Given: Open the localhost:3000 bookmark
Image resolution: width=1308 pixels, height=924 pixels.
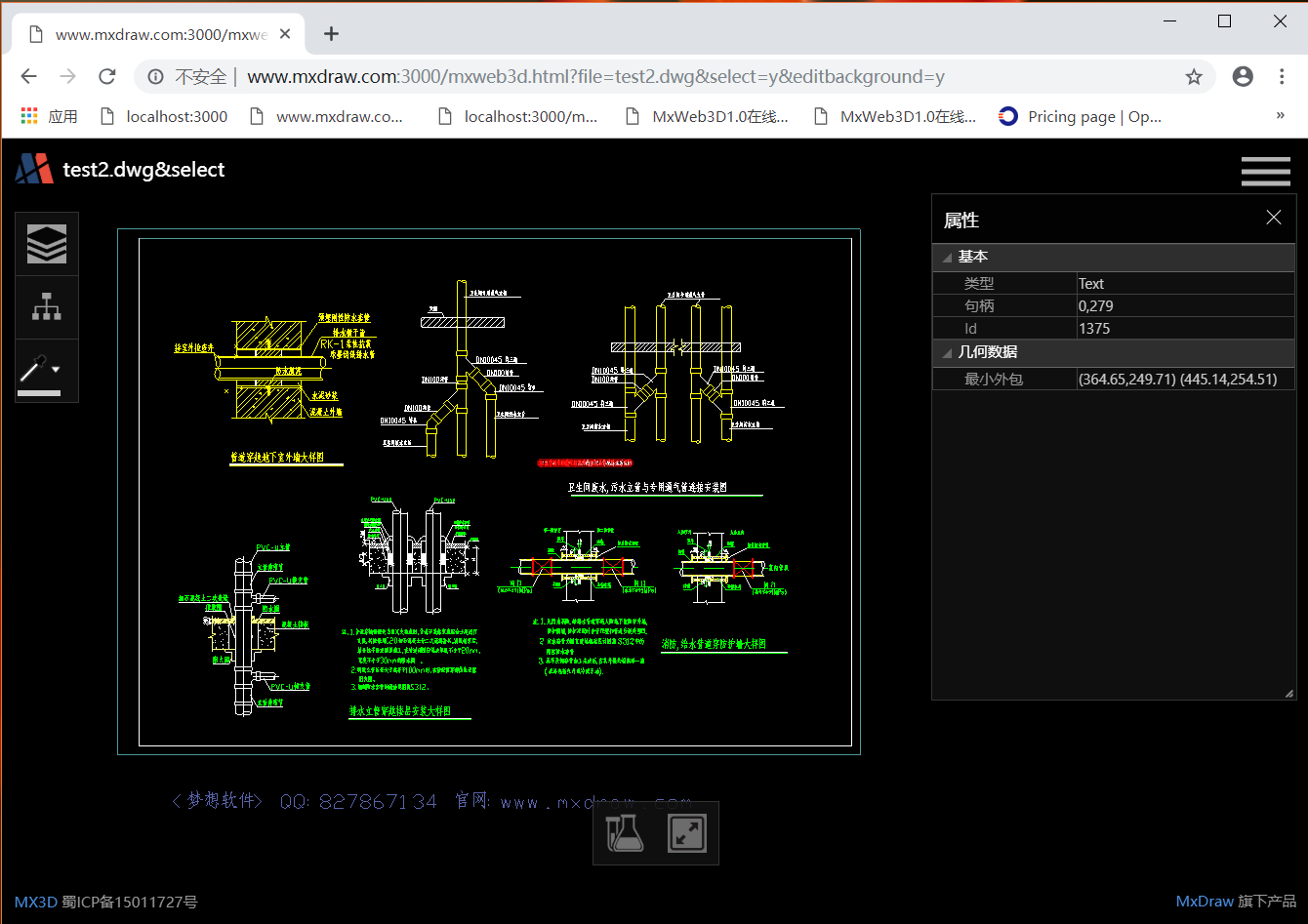Looking at the screenshot, I should coord(164,116).
